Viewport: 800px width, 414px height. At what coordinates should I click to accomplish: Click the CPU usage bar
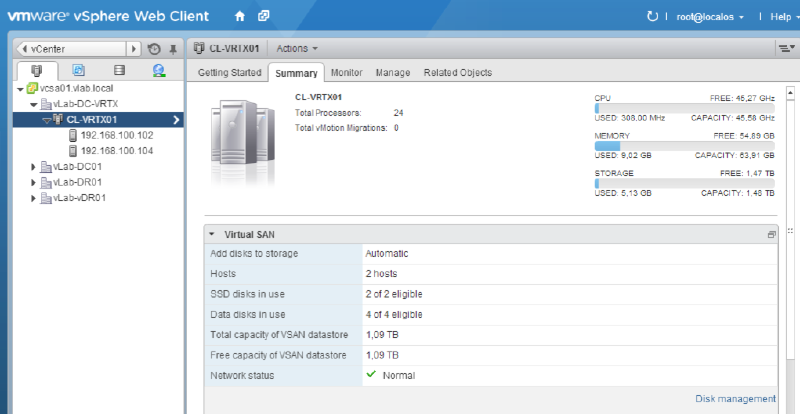coord(684,108)
